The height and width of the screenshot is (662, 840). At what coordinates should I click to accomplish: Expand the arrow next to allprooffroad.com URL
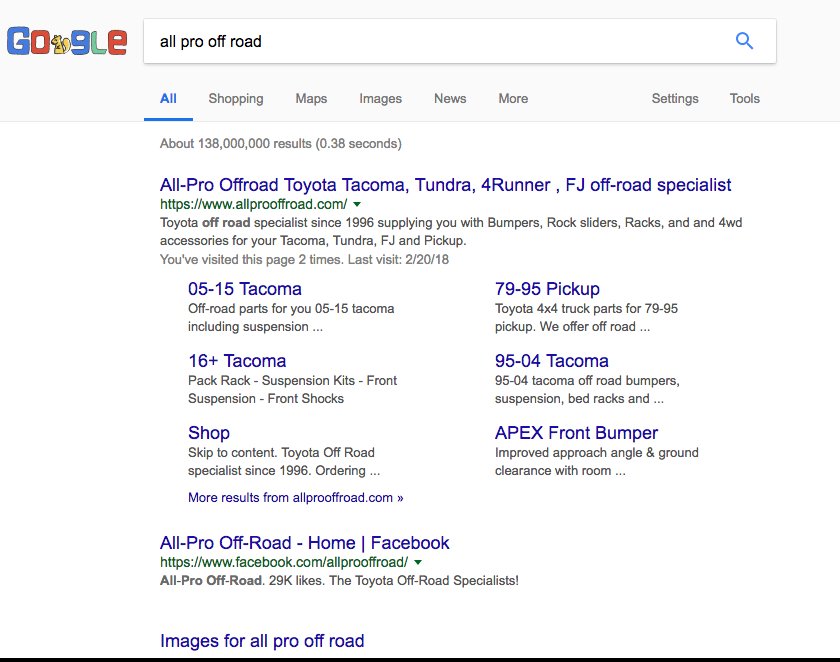pos(357,204)
